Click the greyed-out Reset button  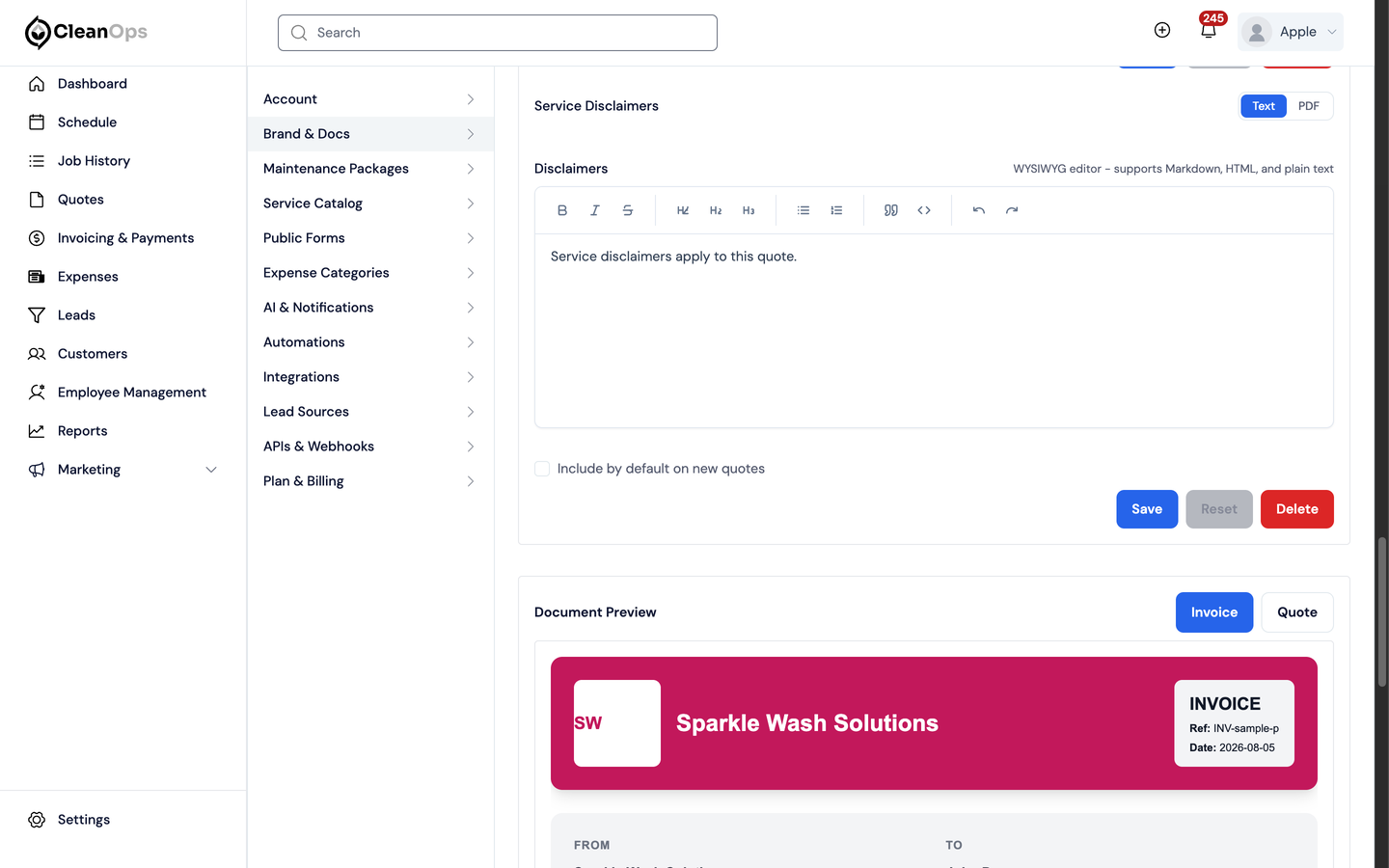click(x=1219, y=509)
